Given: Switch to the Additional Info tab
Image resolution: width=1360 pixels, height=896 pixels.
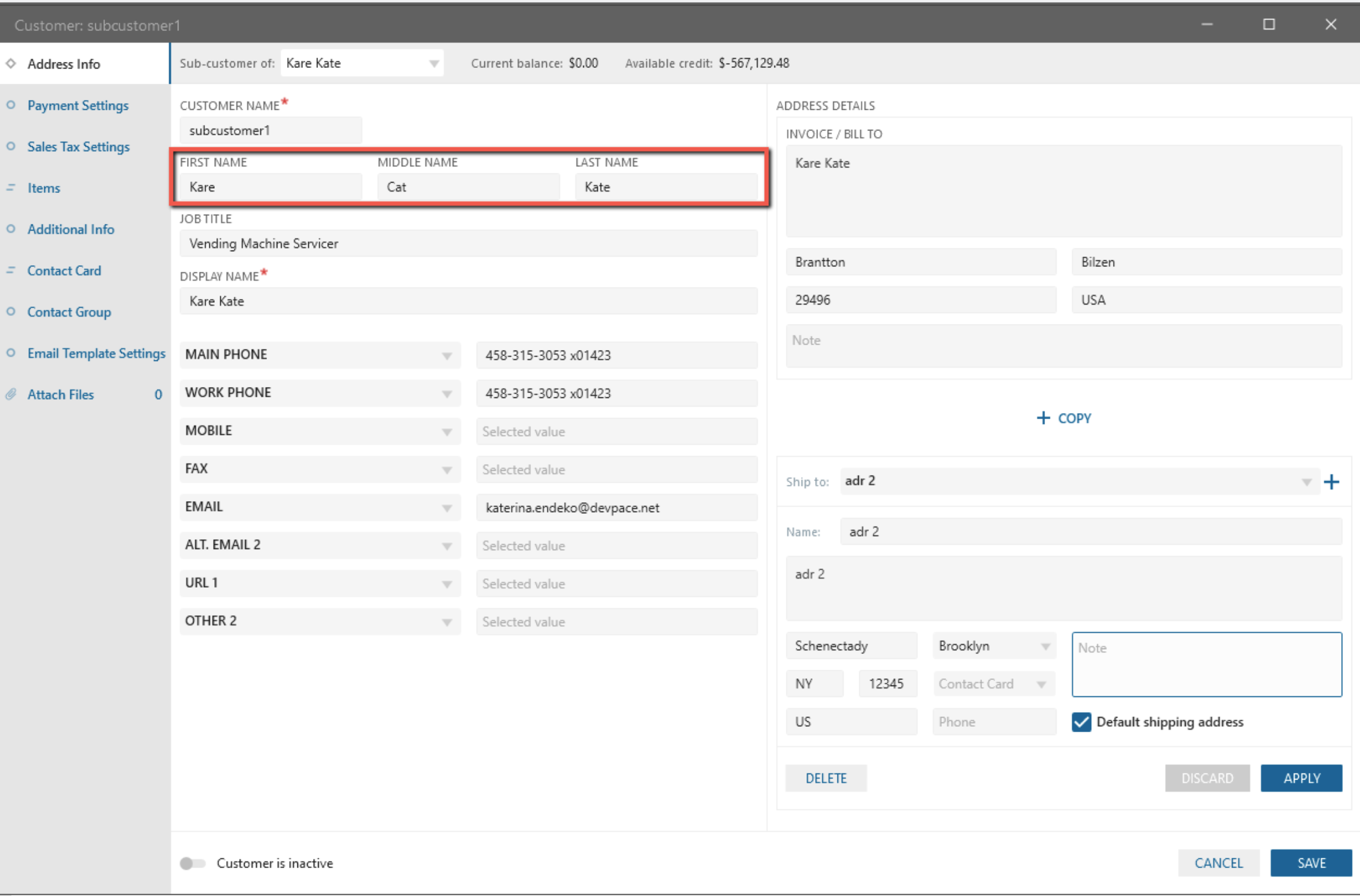Looking at the screenshot, I should click(x=70, y=229).
